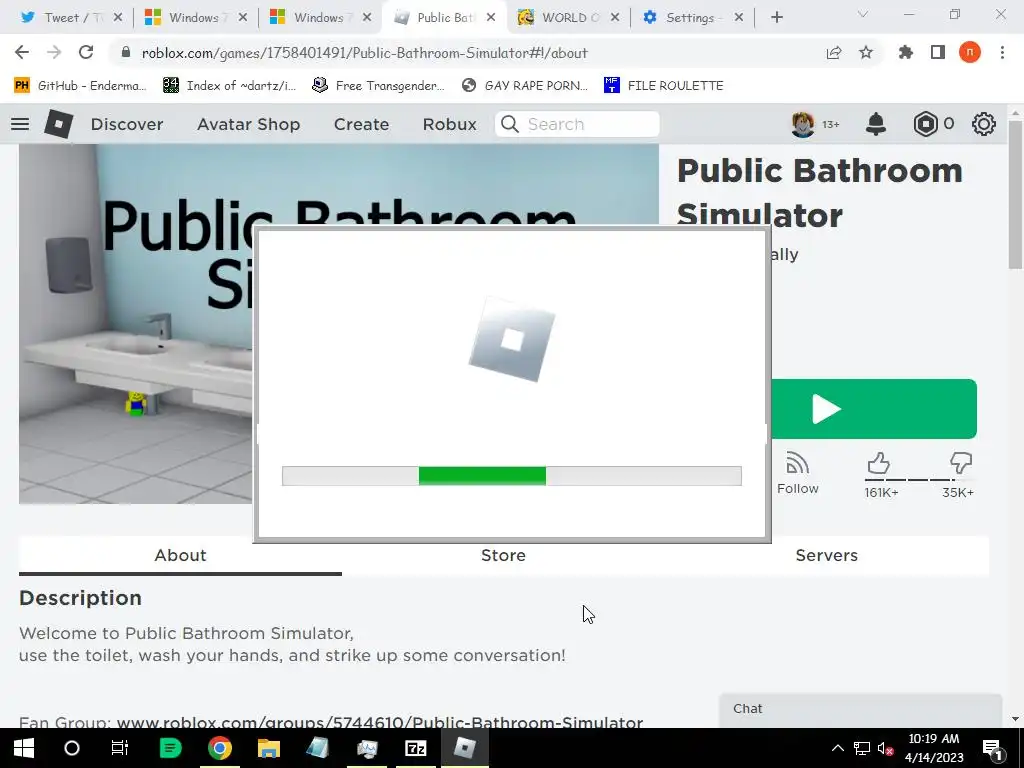
Task: Open Index of ~dartz bookmark
Action: point(229,86)
